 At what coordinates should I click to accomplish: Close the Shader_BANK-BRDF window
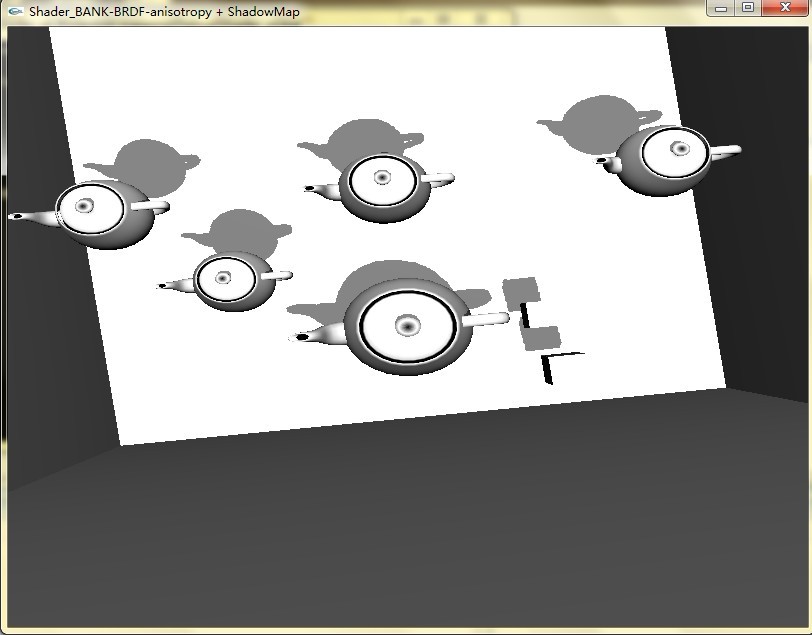785,8
